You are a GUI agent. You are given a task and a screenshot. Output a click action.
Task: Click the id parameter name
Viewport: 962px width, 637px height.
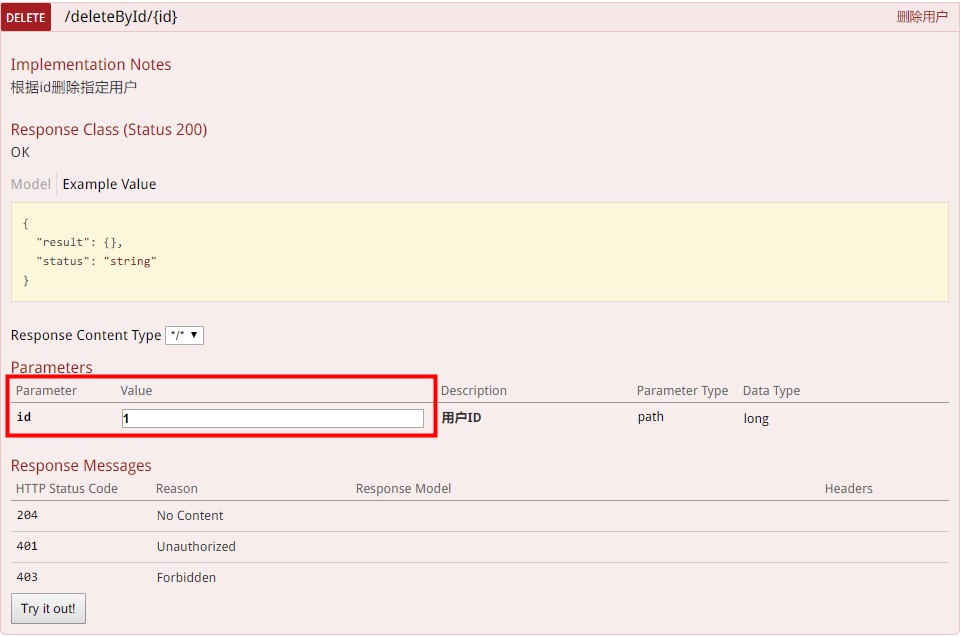pos(24,417)
